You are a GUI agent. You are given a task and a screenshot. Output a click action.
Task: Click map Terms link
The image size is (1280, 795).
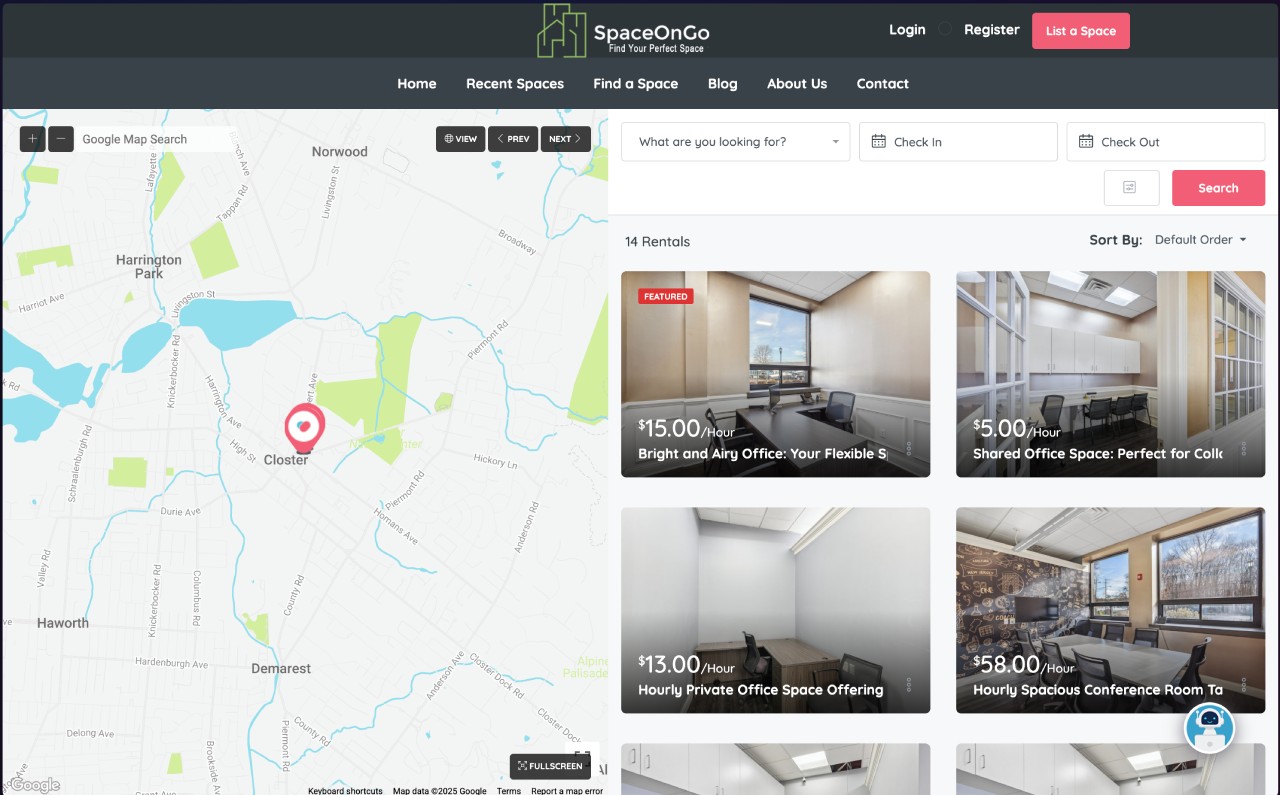click(509, 791)
